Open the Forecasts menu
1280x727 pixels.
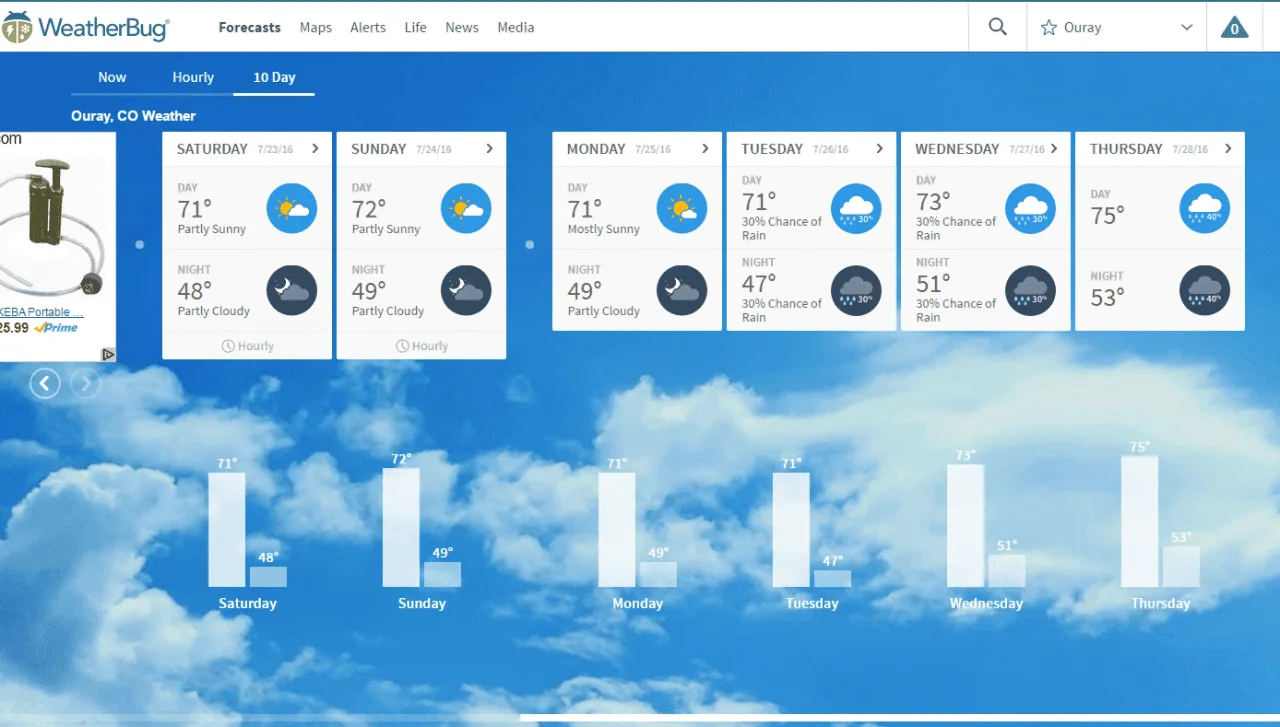click(x=250, y=27)
